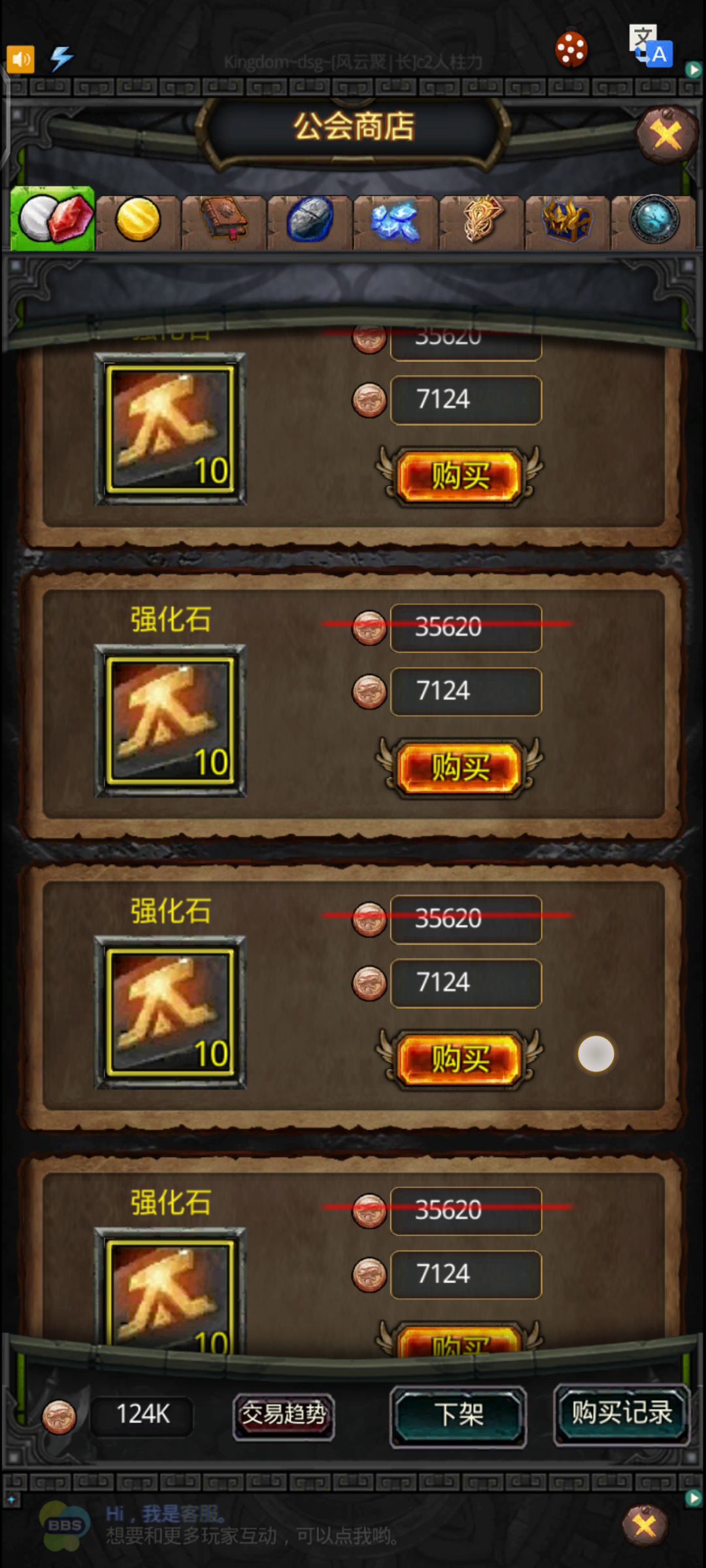The height and width of the screenshot is (1568, 706).
Task: Open the translate icon
Action: pos(650,46)
